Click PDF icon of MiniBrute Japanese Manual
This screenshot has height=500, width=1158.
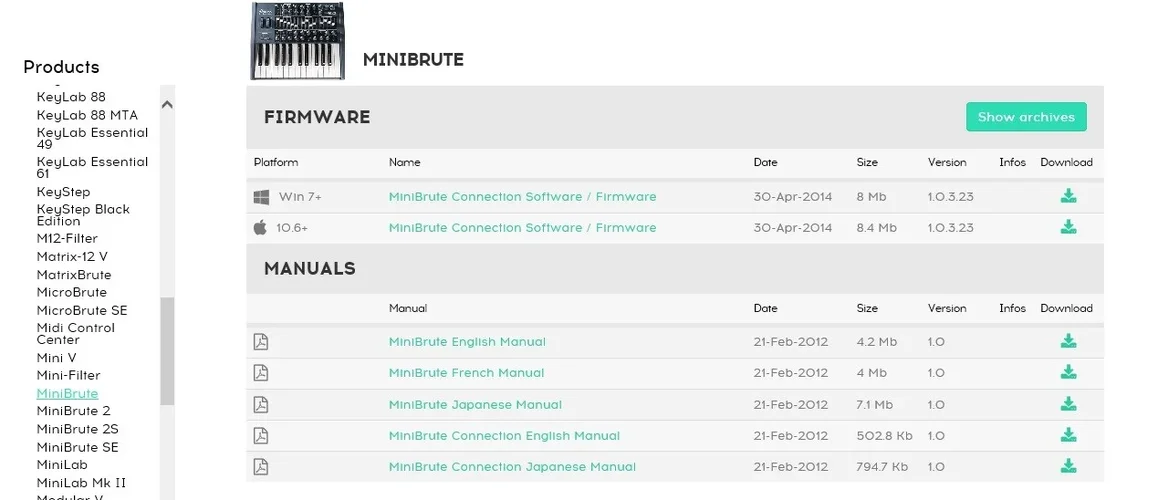(261, 405)
